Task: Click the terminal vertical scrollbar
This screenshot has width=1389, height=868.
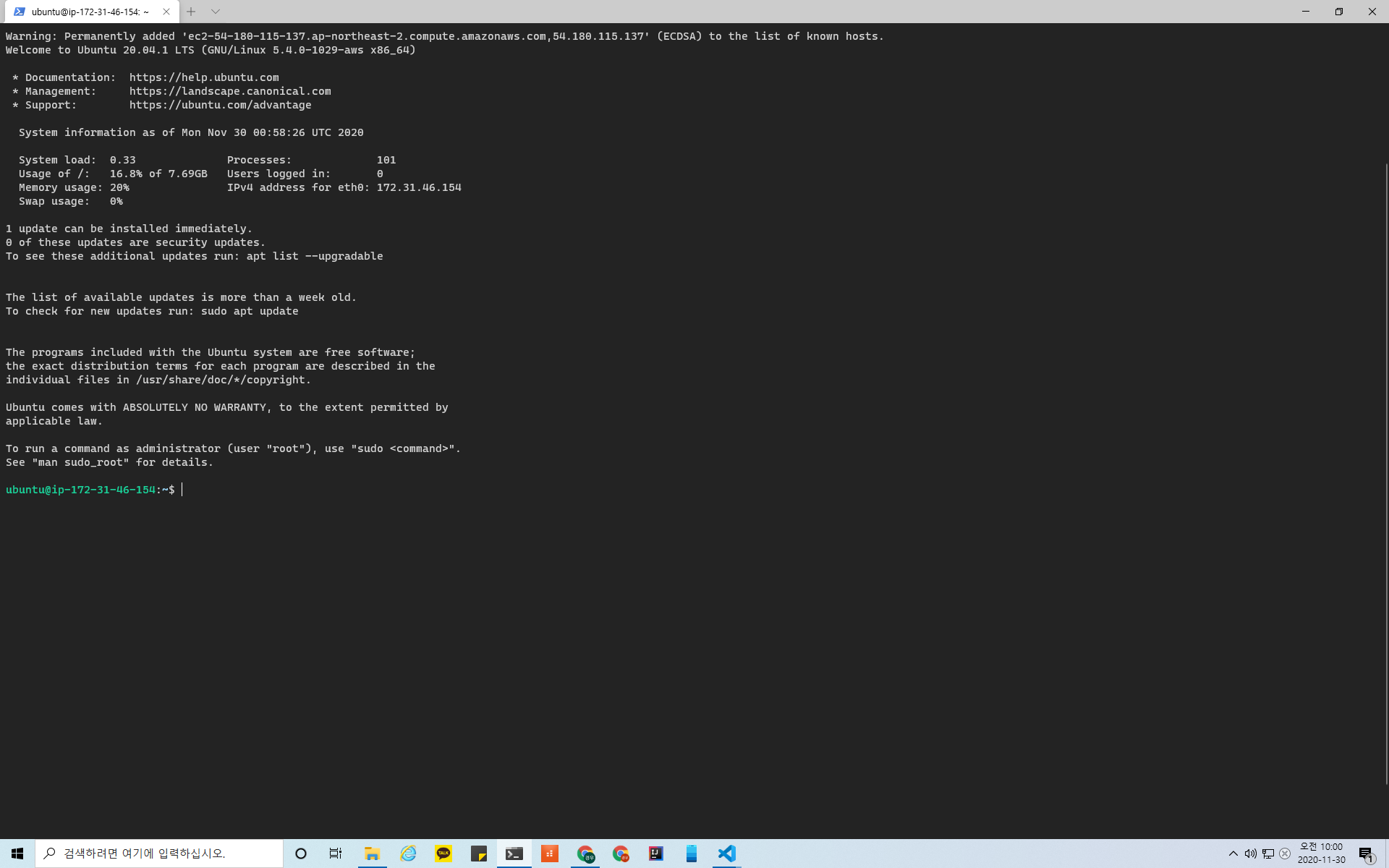Action: (1385, 470)
